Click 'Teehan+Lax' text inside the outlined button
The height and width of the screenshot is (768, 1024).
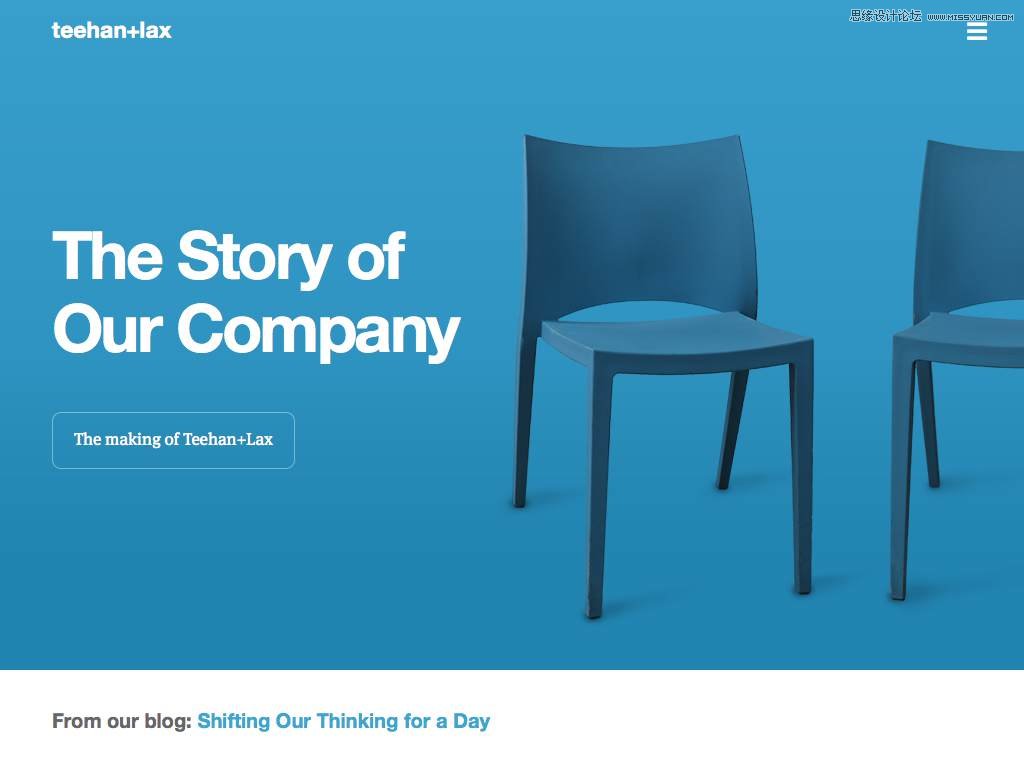(227, 440)
